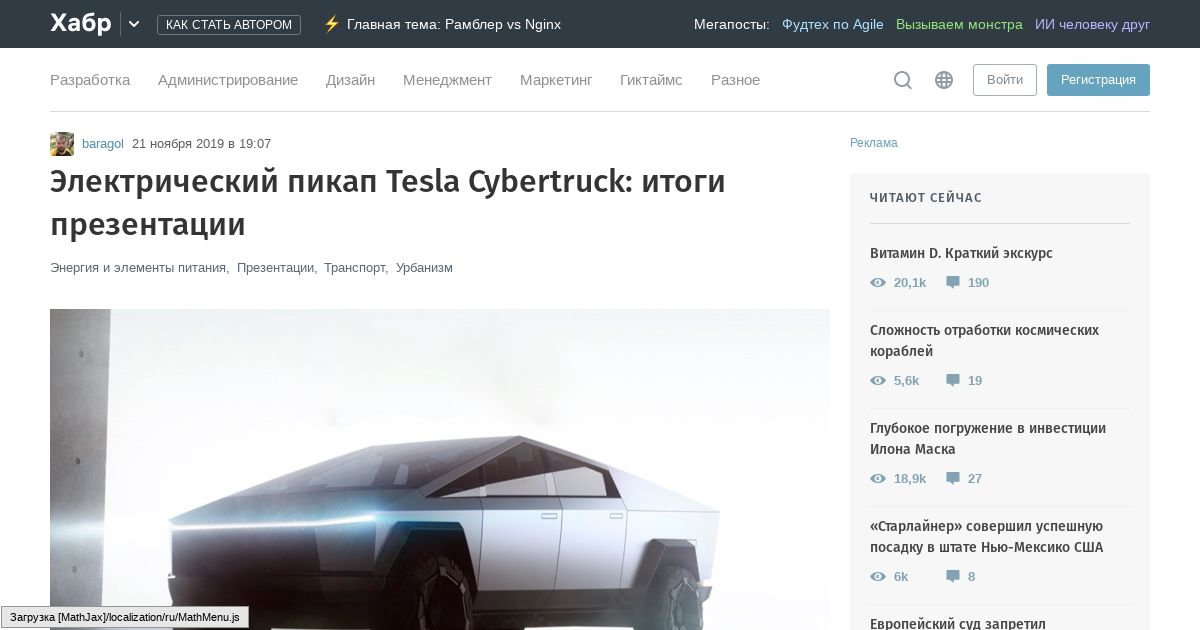Open Главная тема: Рамблер vs Nginx link
The image size is (1200, 630).
[x=454, y=24]
